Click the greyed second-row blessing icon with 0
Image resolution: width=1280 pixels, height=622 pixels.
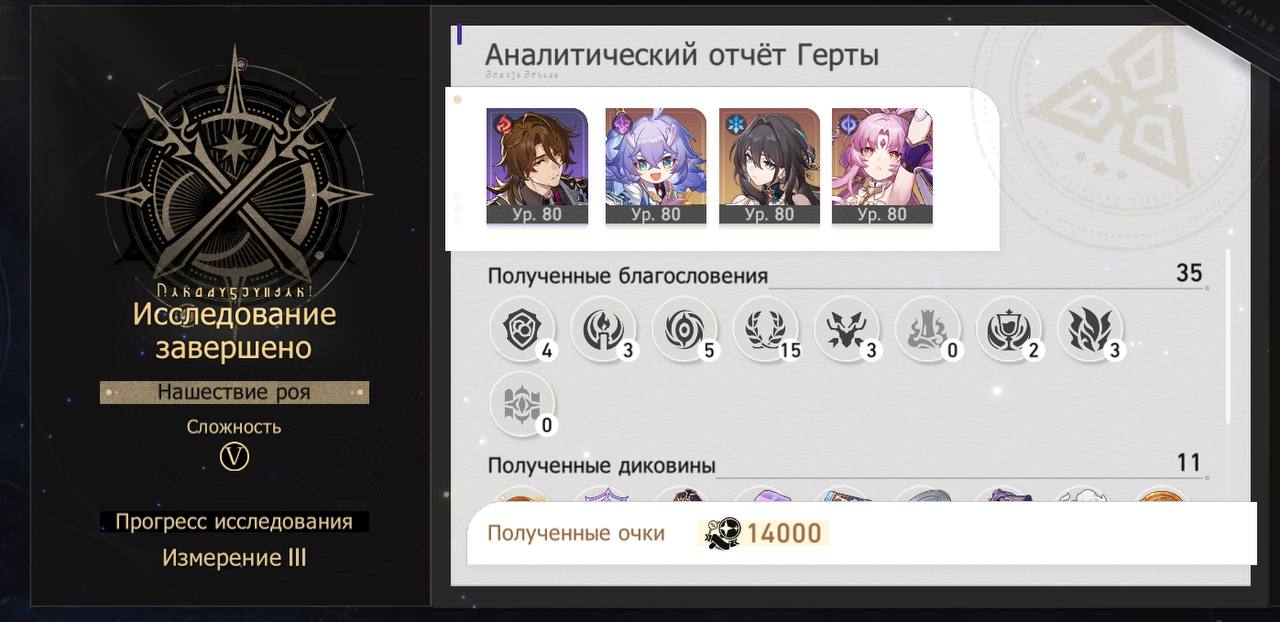(522, 404)
